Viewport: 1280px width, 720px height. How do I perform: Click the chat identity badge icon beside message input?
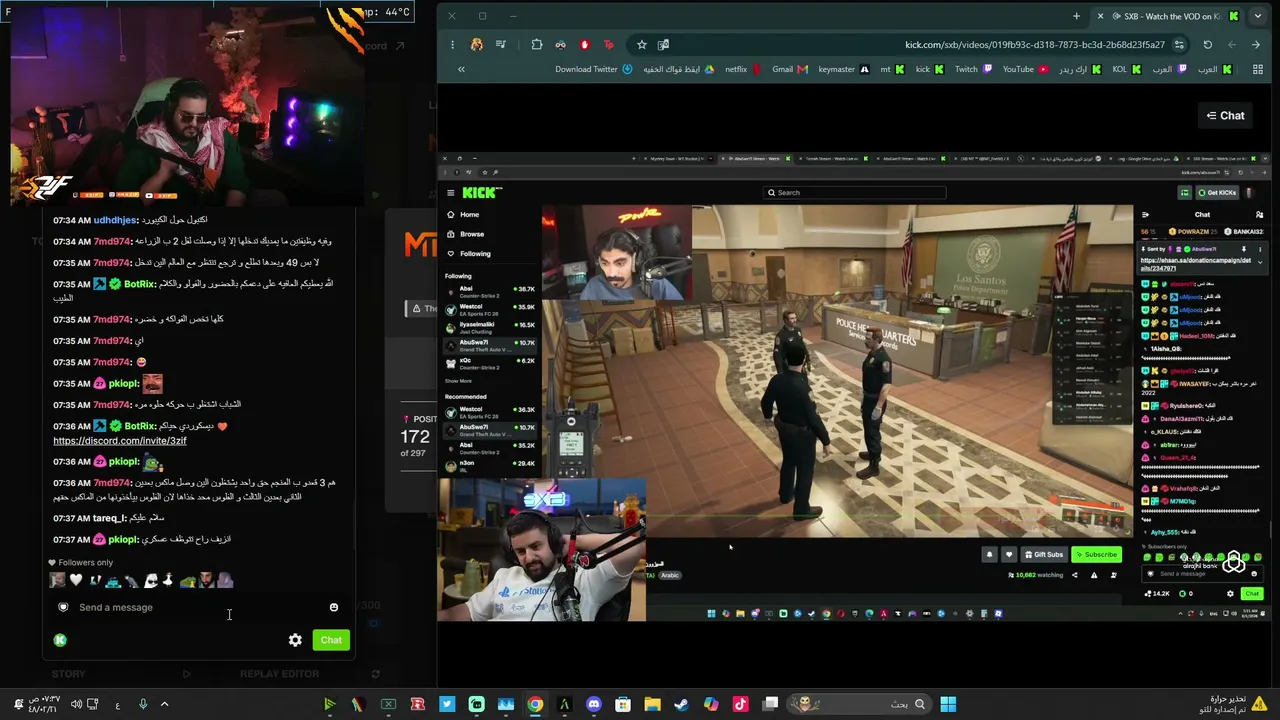click(x=63, y=607)
